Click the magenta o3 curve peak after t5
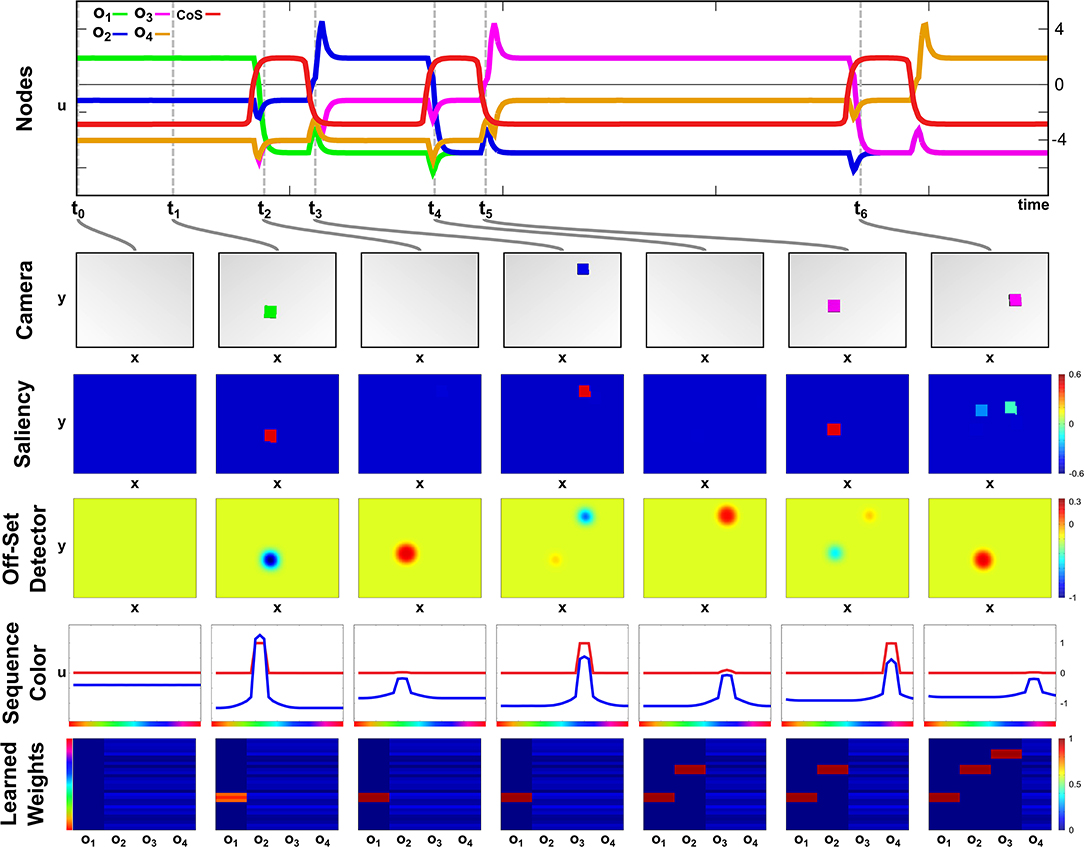This screenshot has height=847, width=1084. coord(494,26)
